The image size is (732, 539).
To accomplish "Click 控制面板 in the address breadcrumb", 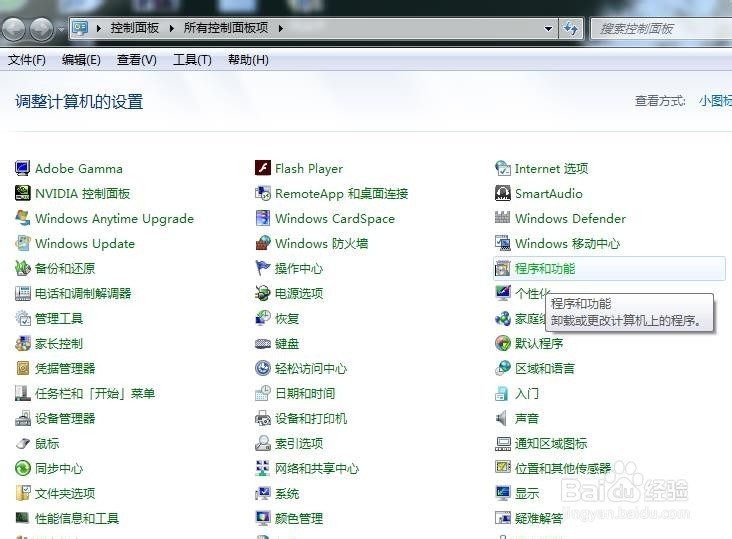I will 134,28.
